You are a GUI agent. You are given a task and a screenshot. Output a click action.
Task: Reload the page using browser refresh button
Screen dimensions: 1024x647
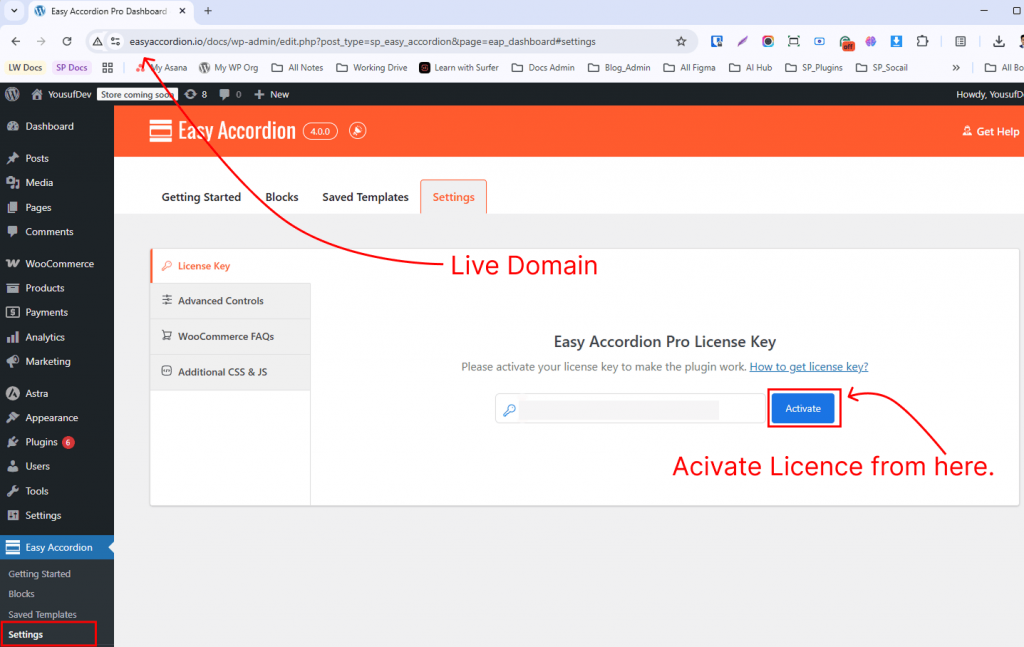click(x=67, y=41)
